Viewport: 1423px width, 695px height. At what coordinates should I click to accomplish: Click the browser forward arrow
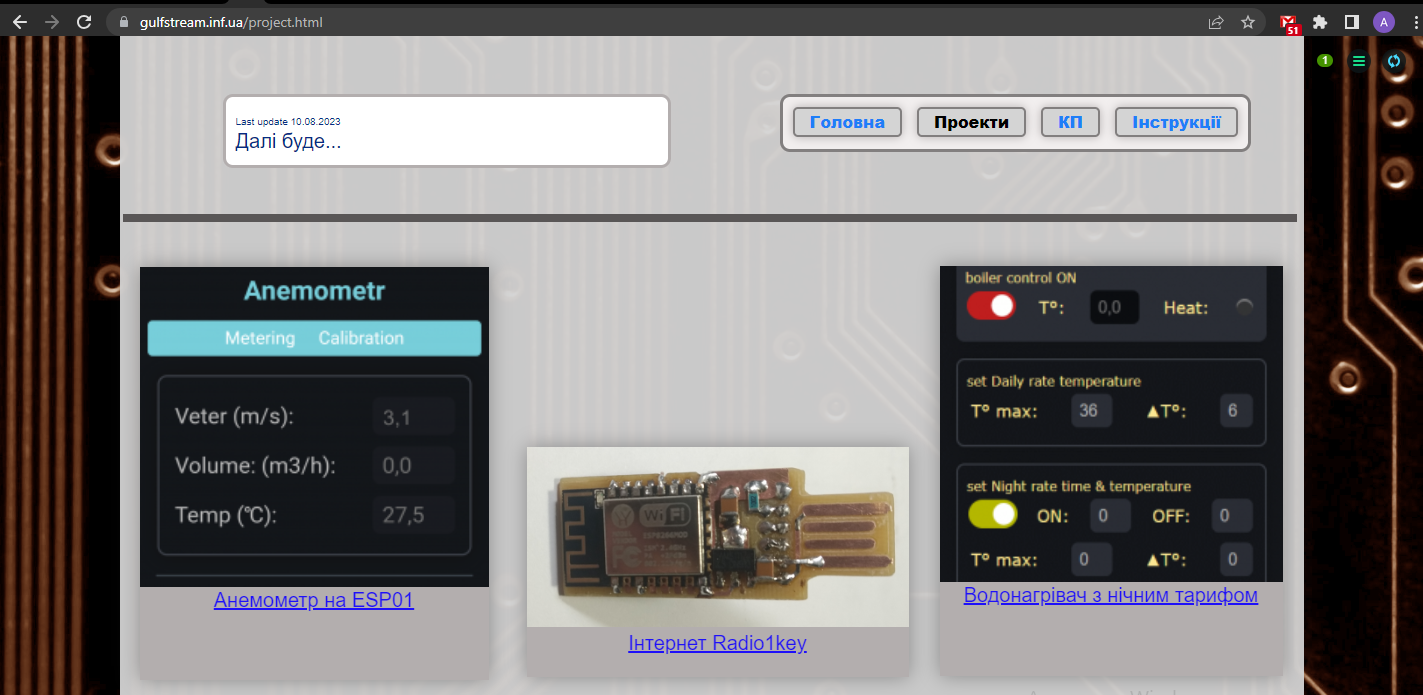52,21
